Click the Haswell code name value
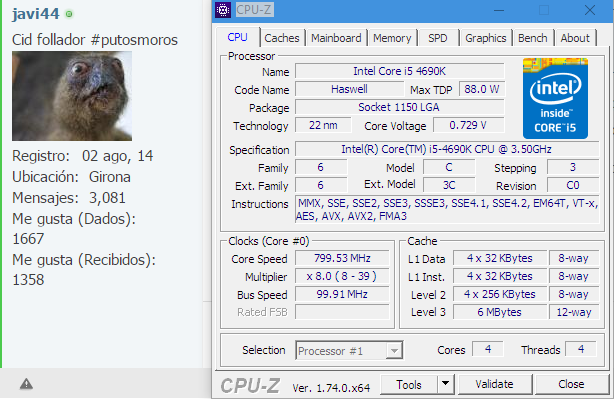Image resolution: width=614 pixels, height=399 pixels. tap(349, 89)
